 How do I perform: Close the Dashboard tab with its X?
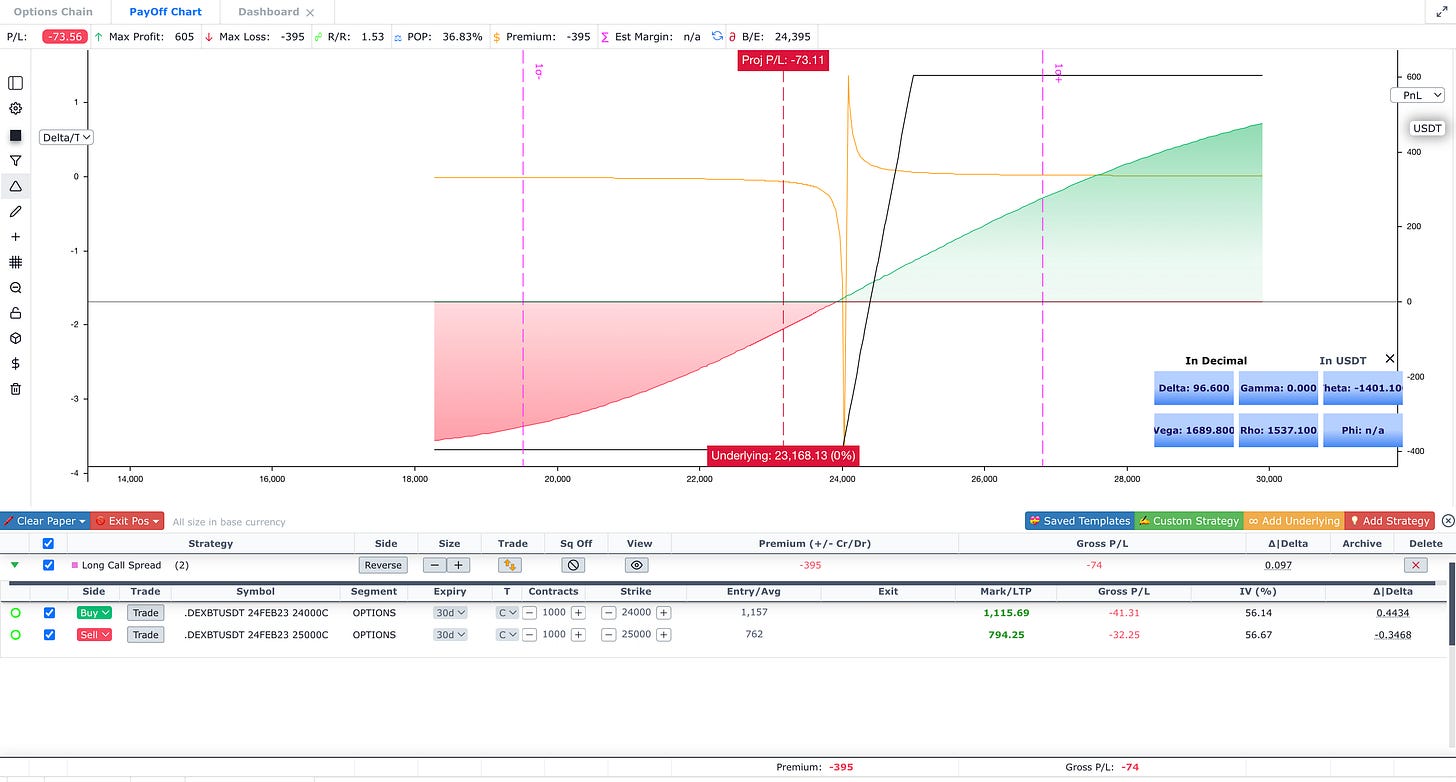pos(310,12)
